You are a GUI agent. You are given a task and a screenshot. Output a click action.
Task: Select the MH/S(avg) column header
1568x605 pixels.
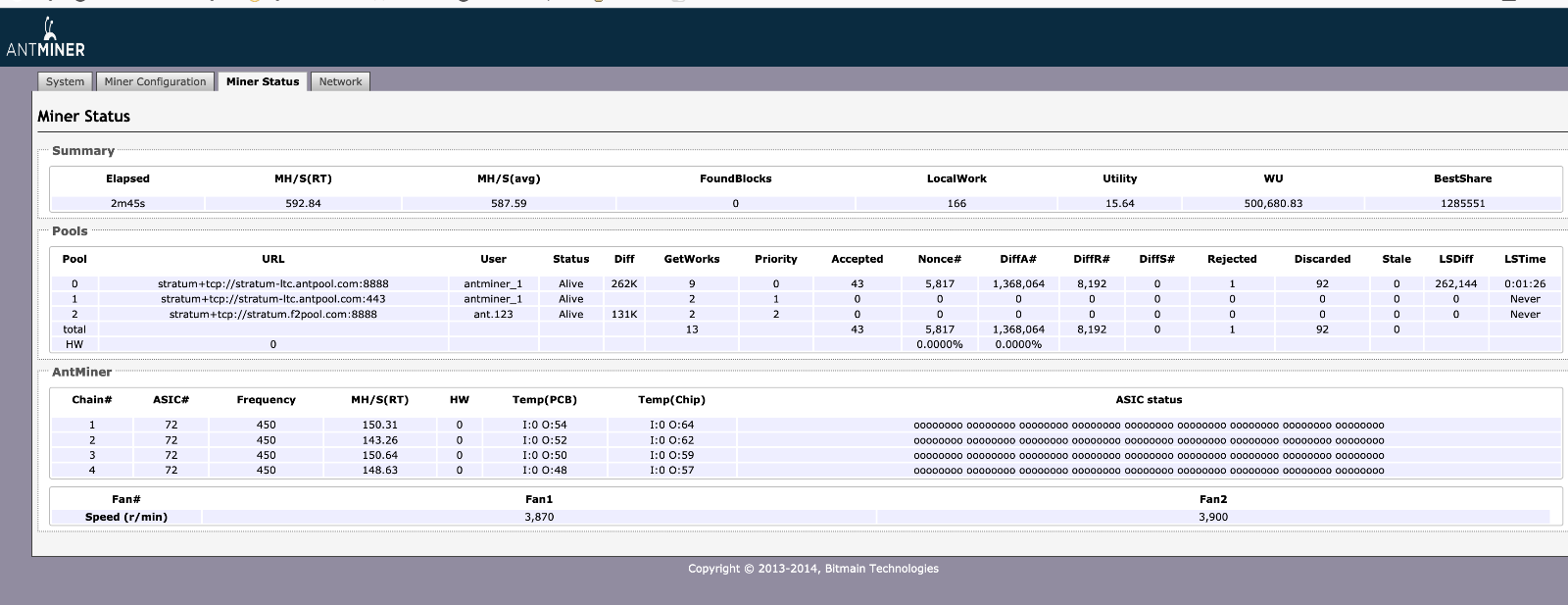click(x=509, y=178)
